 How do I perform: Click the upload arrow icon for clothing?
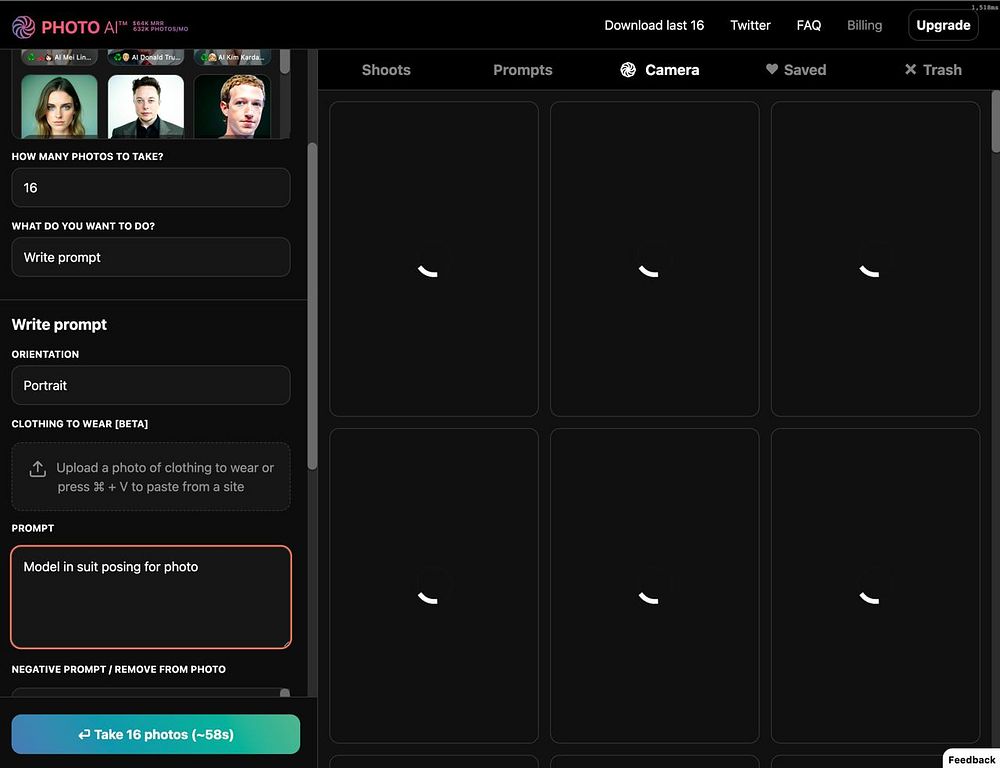point(38,469)
